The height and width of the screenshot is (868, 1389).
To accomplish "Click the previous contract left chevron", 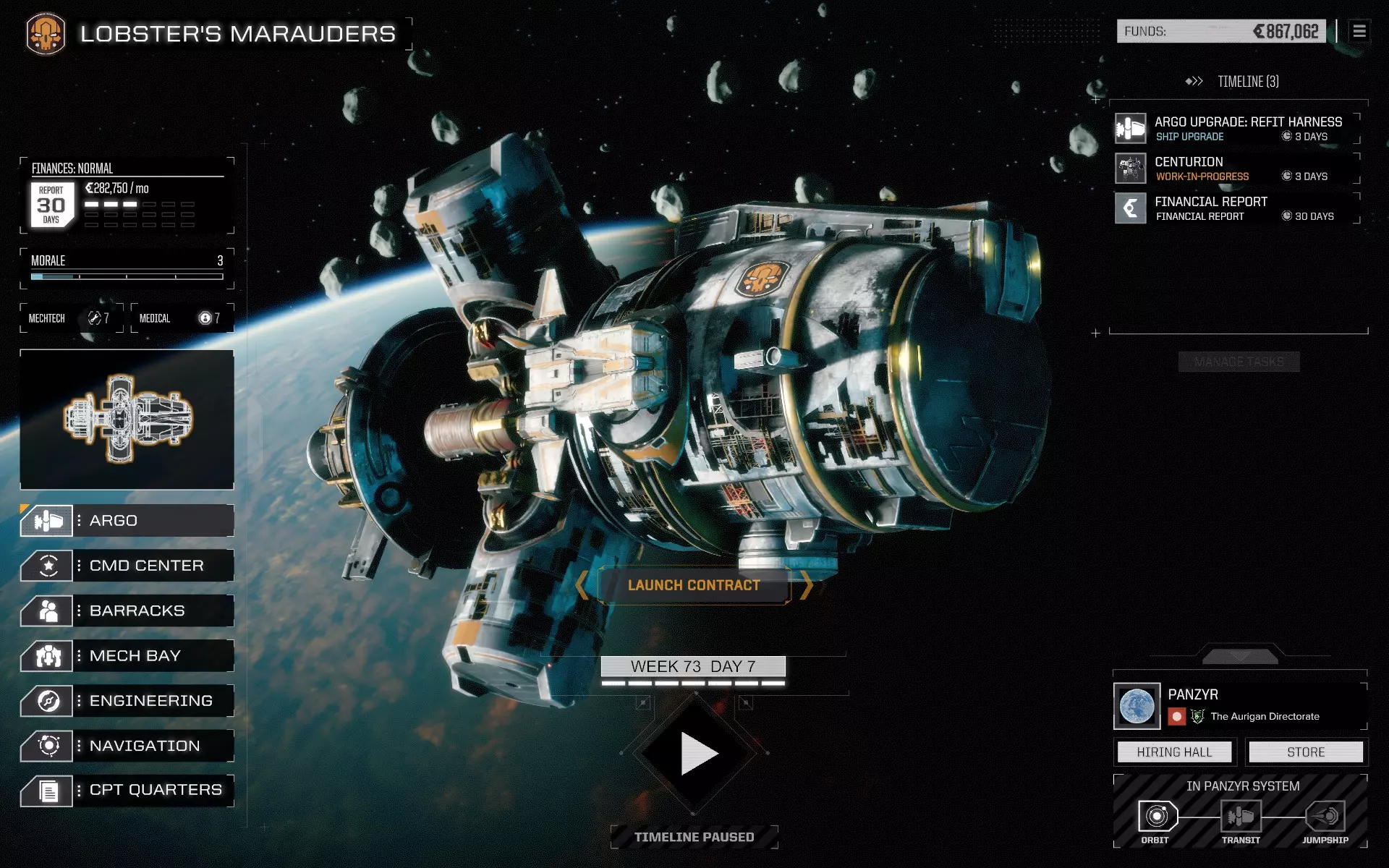I will pyautogui.click(x=582, y=584).
